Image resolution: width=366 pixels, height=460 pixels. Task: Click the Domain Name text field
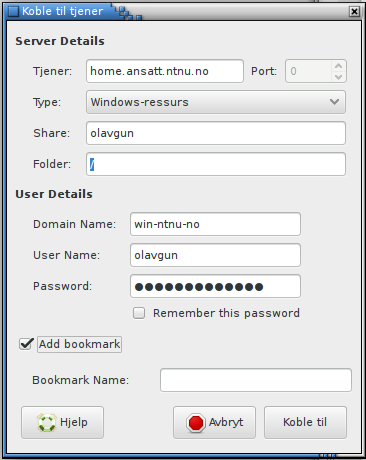tap(215, 224)
